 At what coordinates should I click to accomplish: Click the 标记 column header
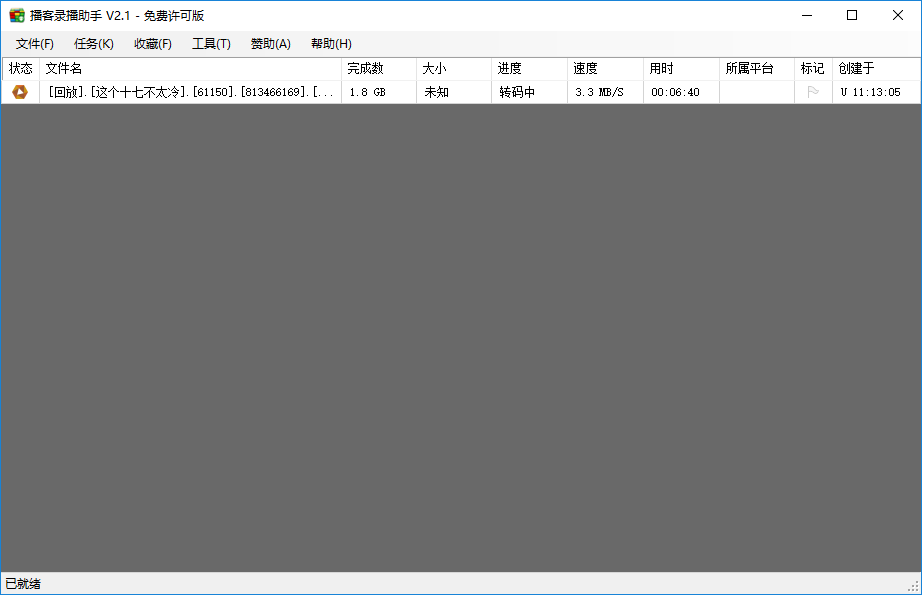813,69
